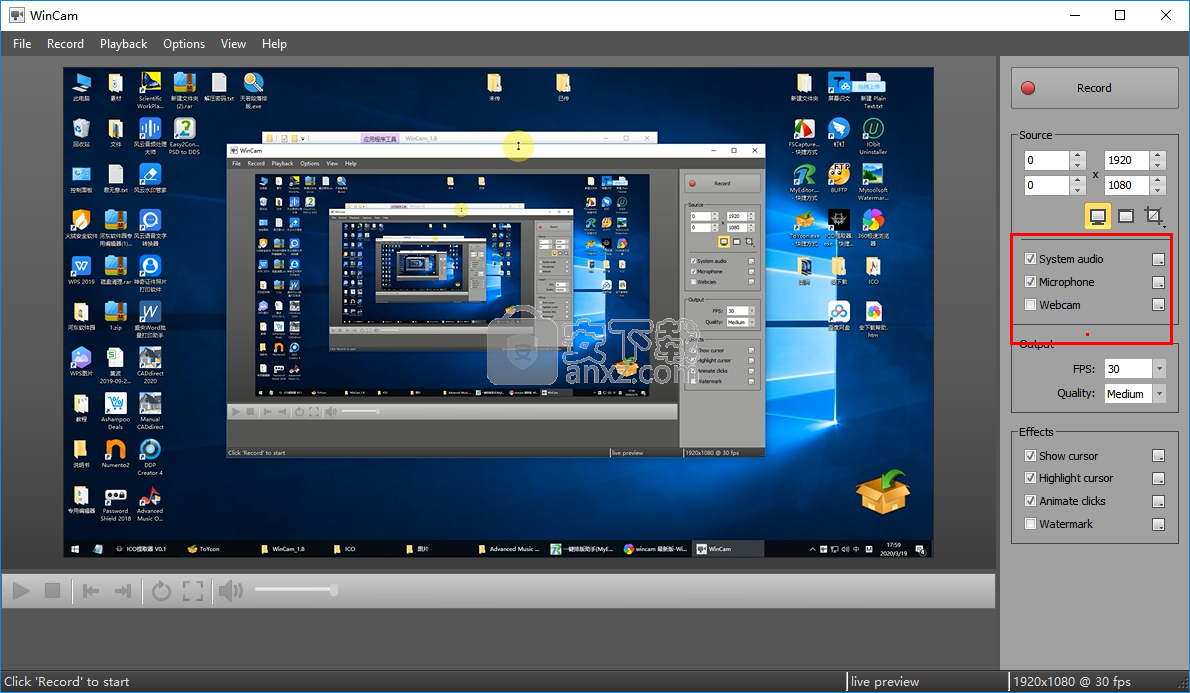Click the red Record button
Image resolution: width=1190 pixels, height=693 pixels.
click(x=1094, y=88)
